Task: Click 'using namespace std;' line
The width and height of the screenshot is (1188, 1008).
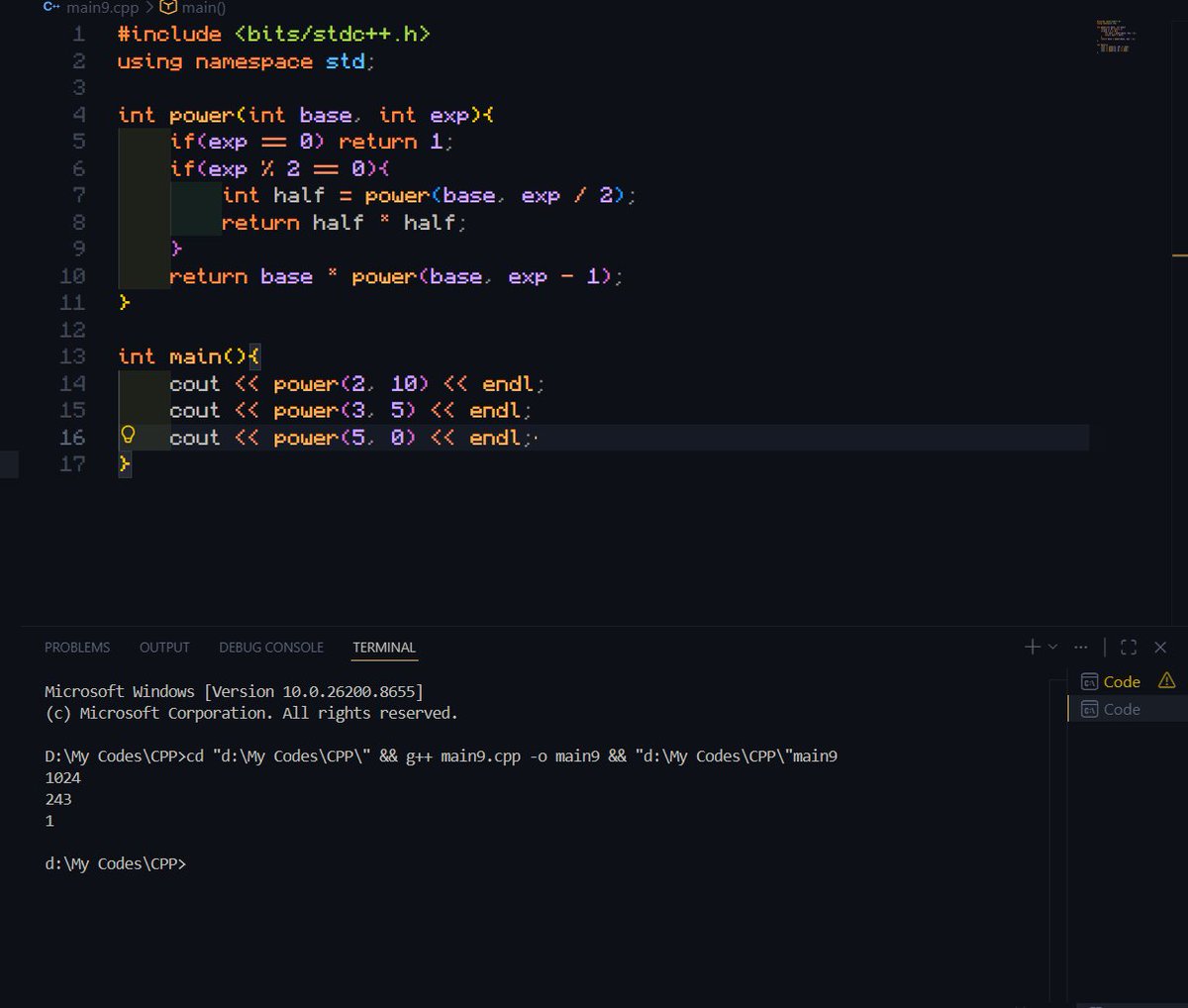Action: [247, 61]
